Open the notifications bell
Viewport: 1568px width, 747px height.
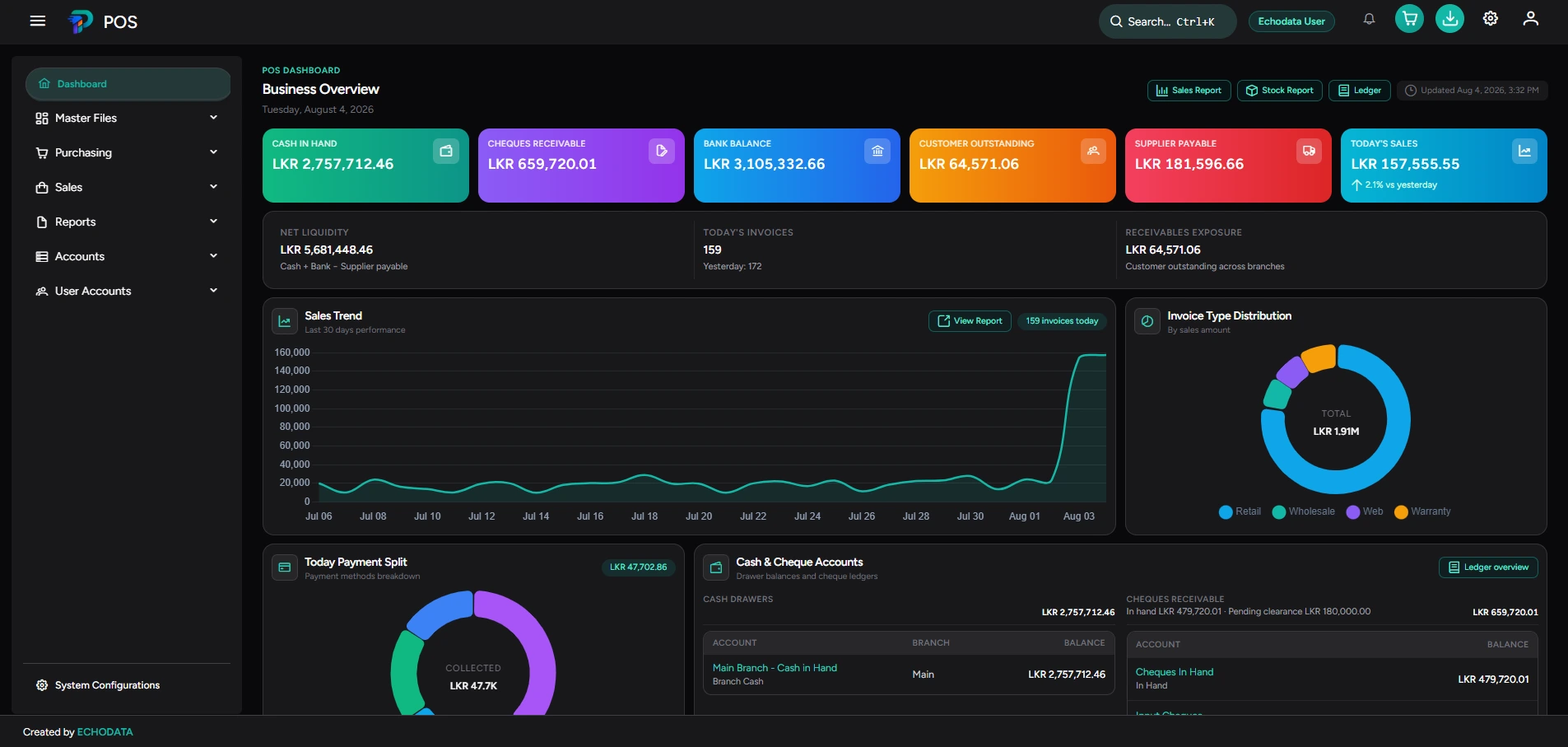click(1369, 19)
